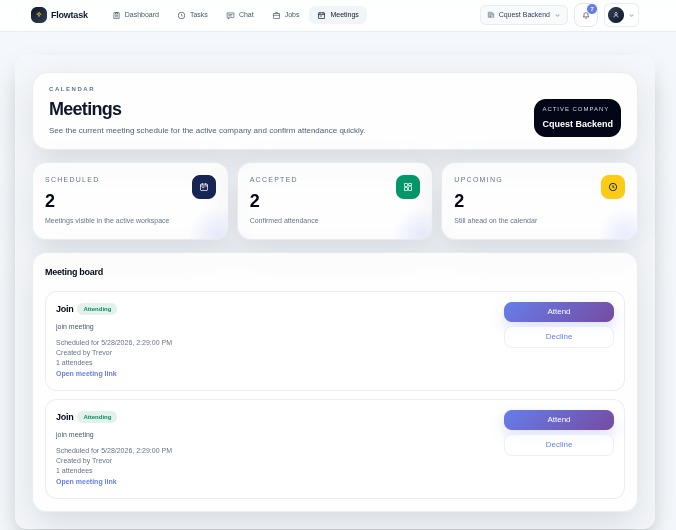Click the Accepted count number 2
This screenshot has height=530, width=676.
pyautogui.click(x=254, y=201)
